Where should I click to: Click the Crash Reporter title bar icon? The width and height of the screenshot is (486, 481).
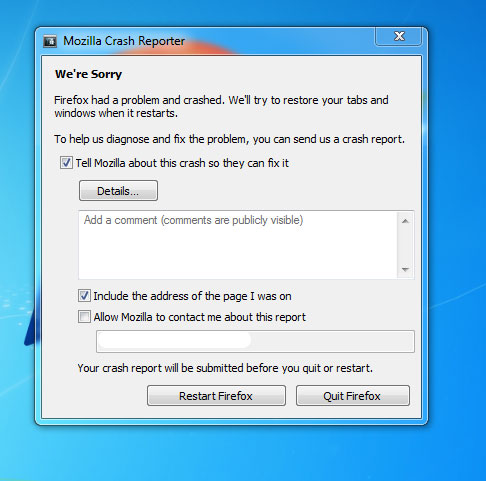point(50,41)
